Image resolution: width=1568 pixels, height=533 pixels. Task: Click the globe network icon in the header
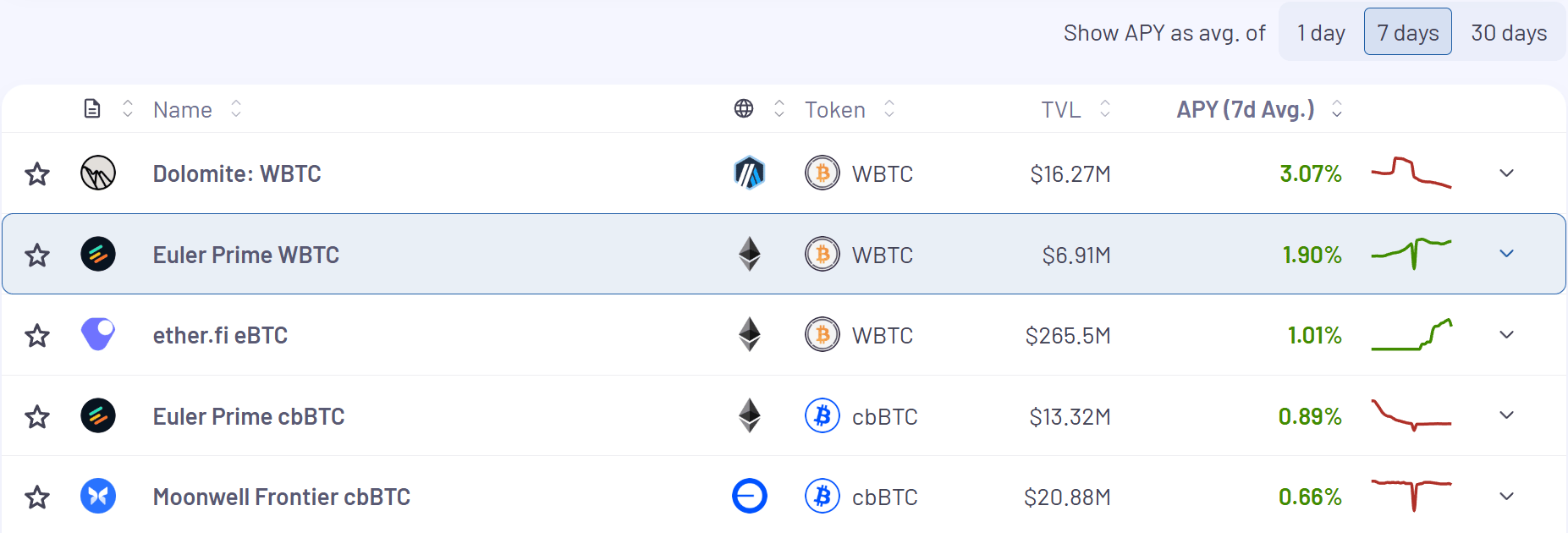[x=744, y=109]
